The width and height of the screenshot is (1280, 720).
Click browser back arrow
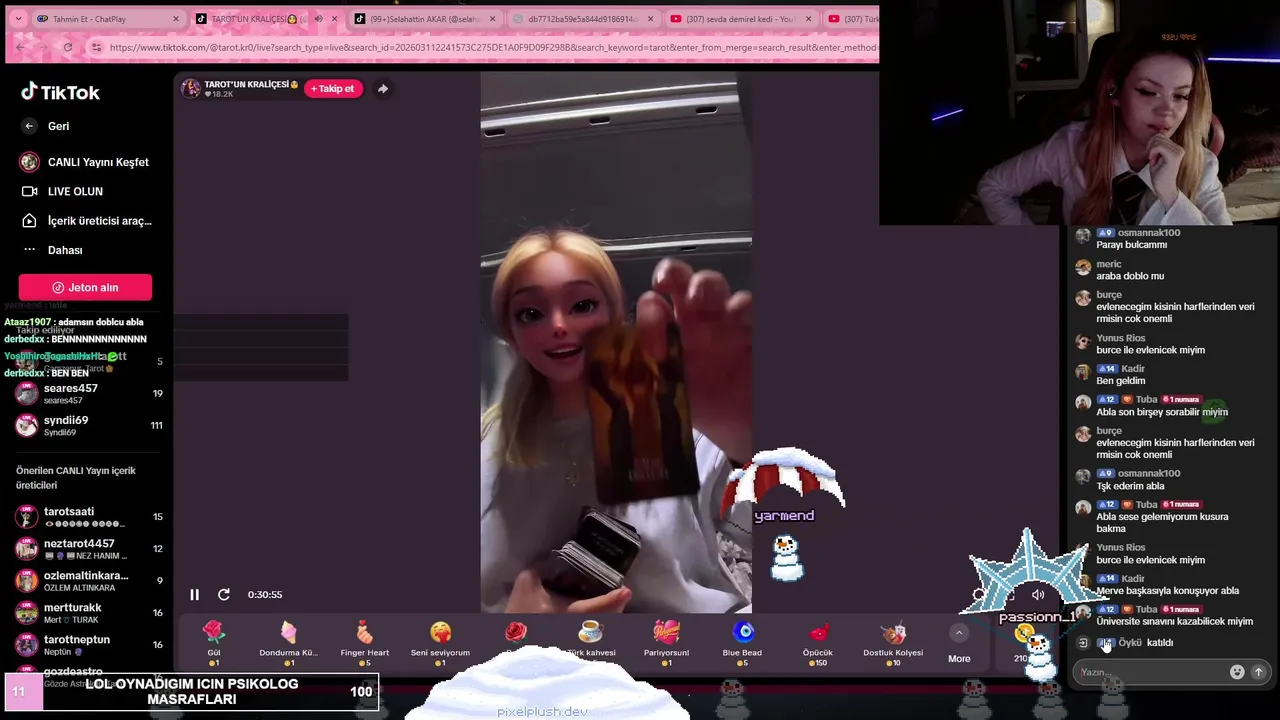21,47
